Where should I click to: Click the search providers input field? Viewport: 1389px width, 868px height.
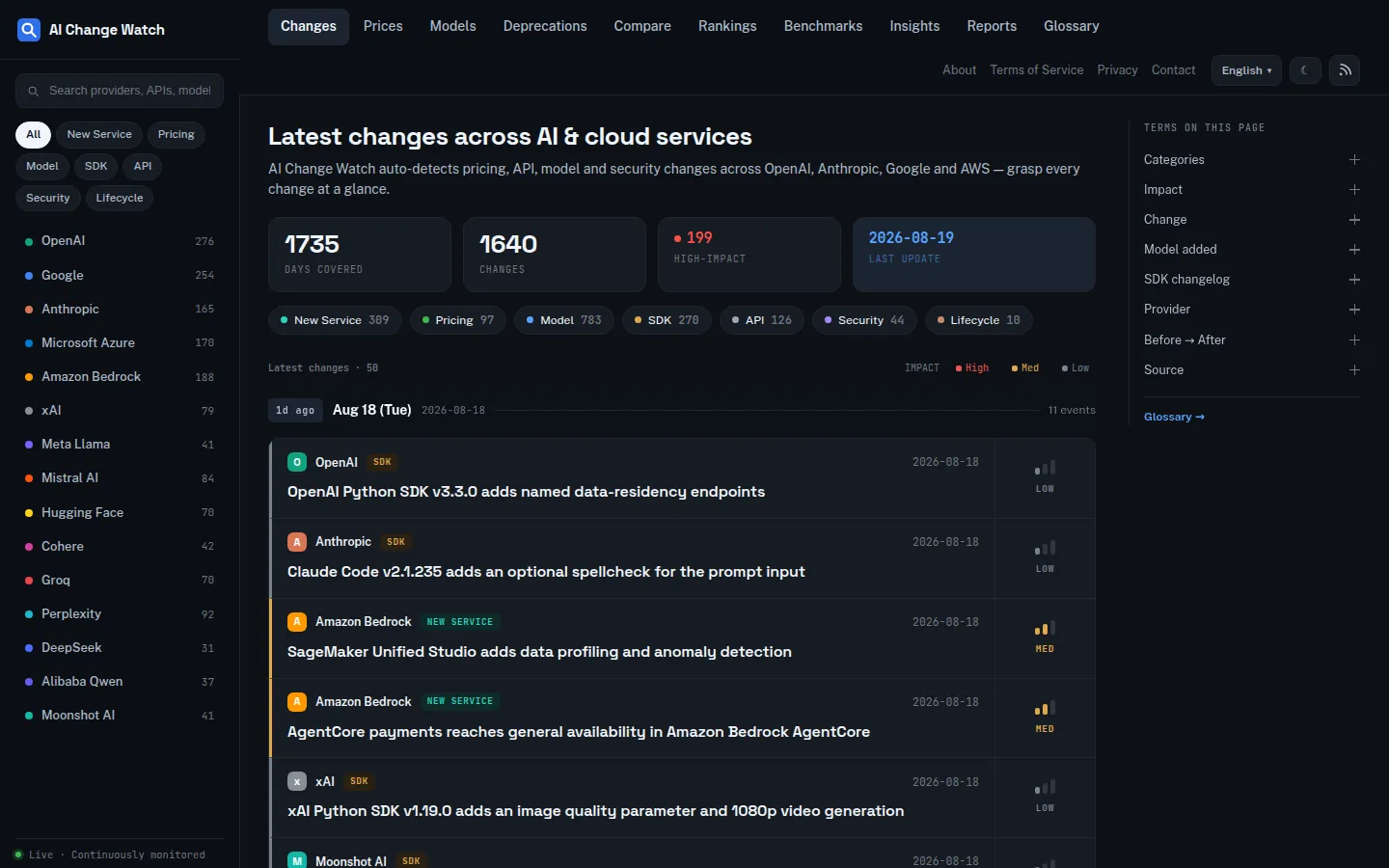[x=120, y=91]
